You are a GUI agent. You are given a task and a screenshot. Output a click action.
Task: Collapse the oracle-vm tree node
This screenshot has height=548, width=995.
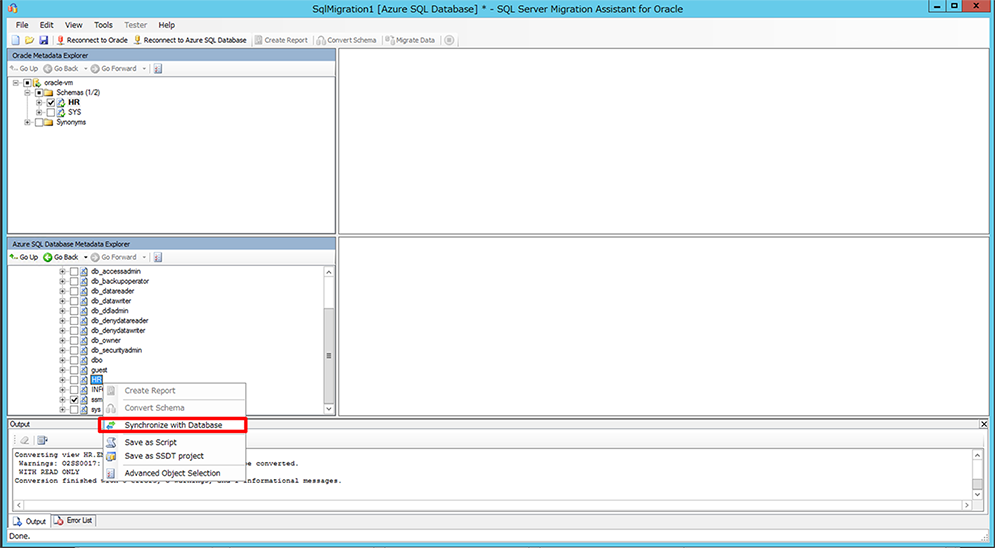tap(15, 83)
